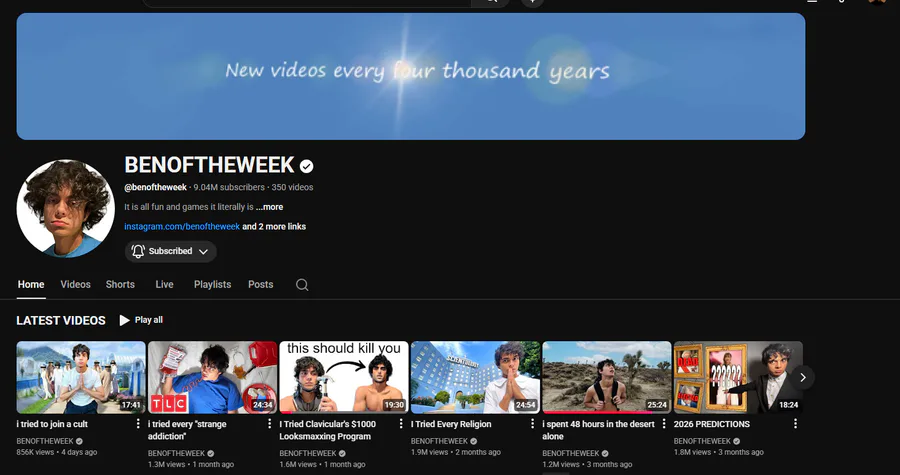Switch to the Posts tab
Screen dimensions: 900x475
coord(261,285)
